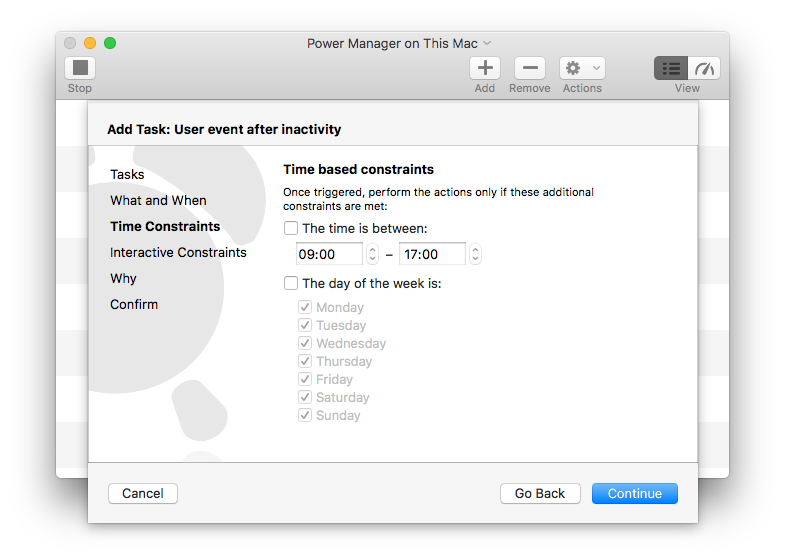Screen dimensions: 785x558
Task: Toggle the Friday checkbox
Action: [x=305, y=379]
